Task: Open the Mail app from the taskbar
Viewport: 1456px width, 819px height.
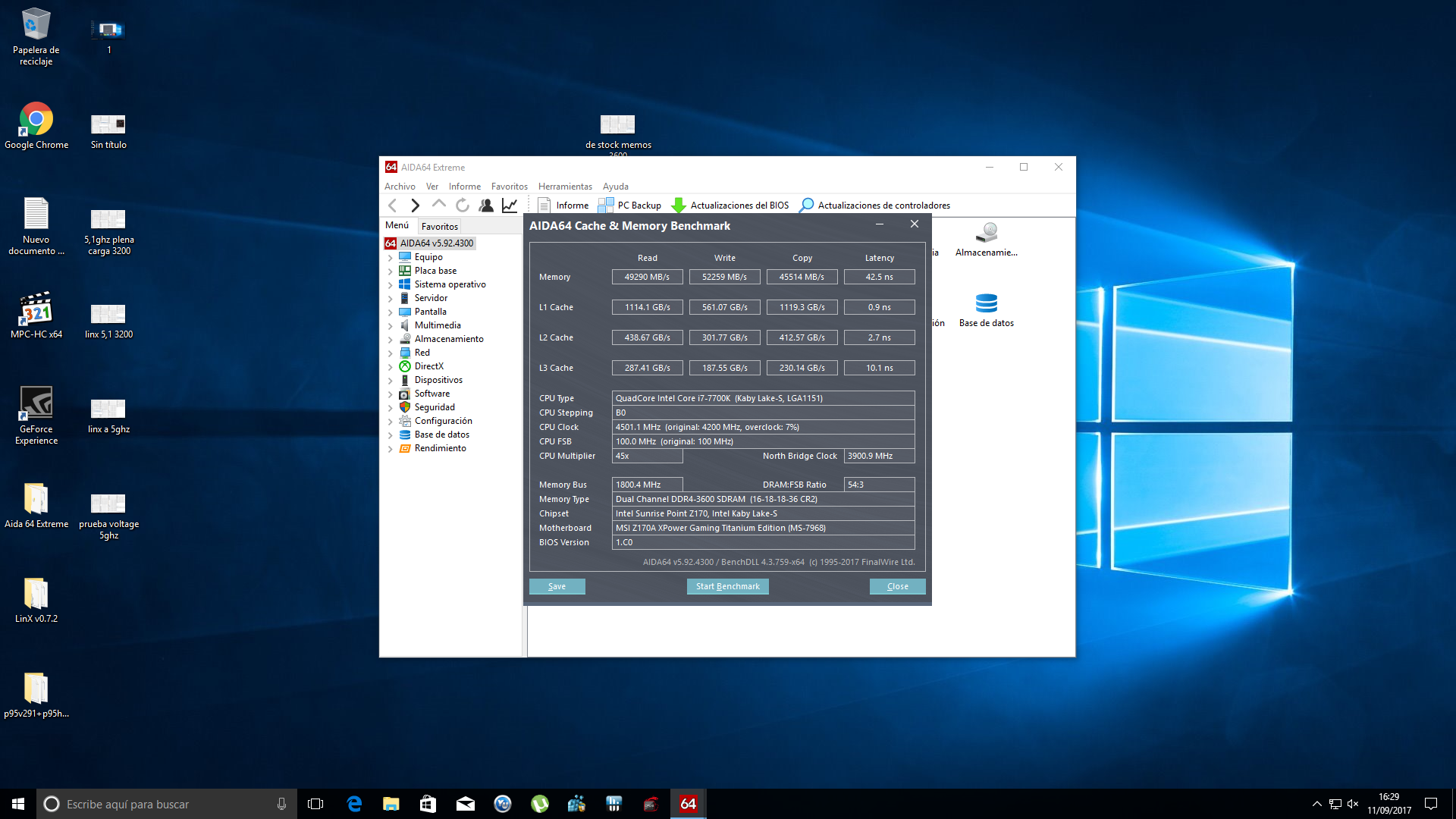Action: click(466, 804)
